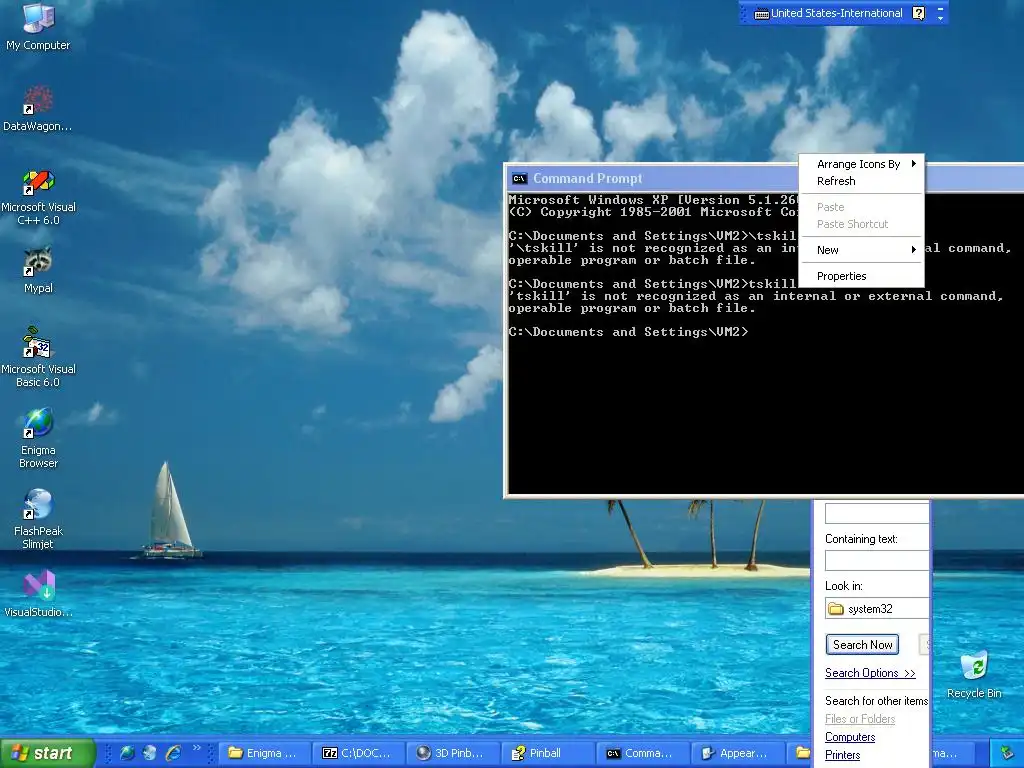Click the keyboard layout icon in language bar

(761, 14)
